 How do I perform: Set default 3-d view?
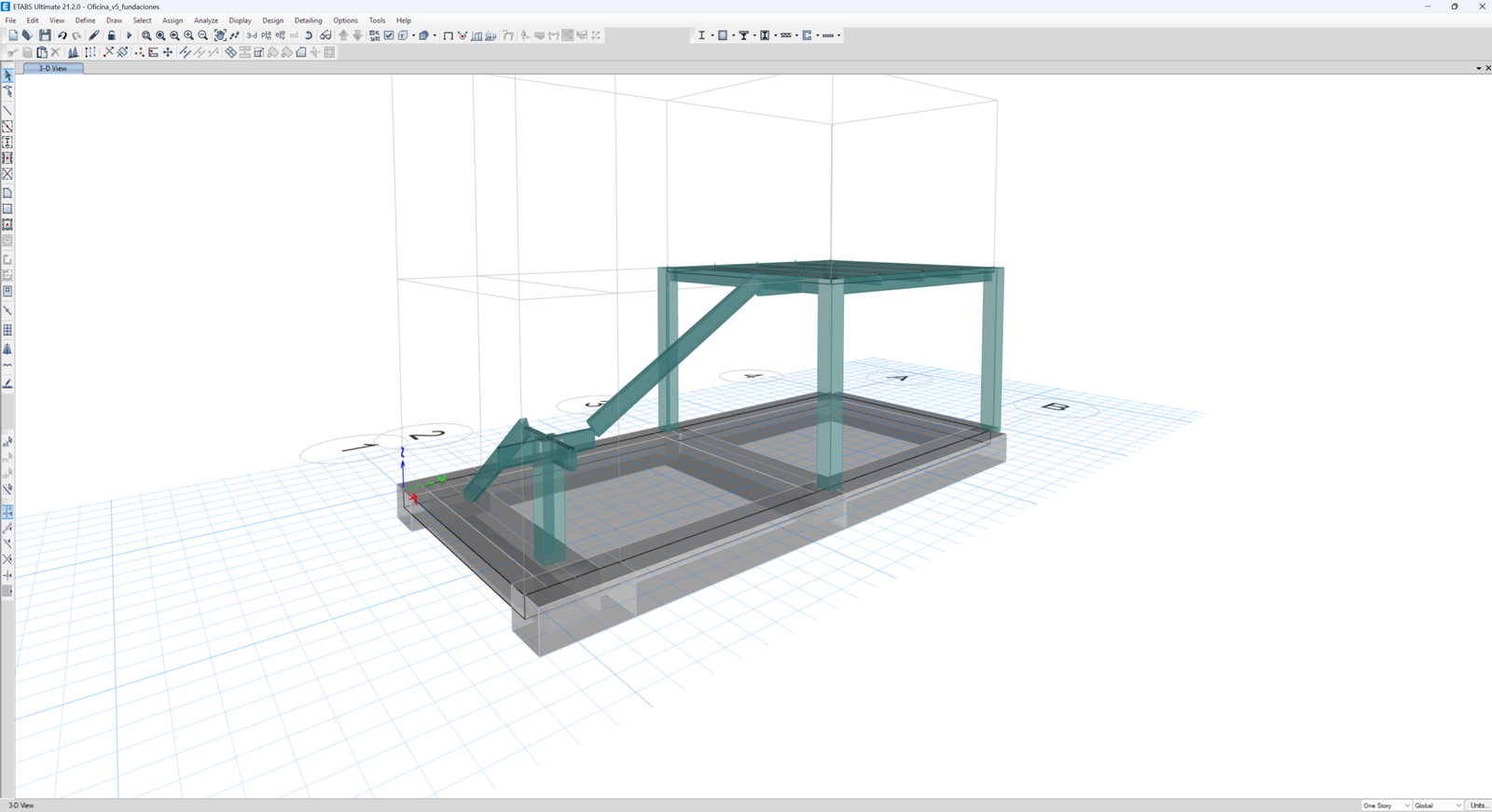[x=252, y=35]
